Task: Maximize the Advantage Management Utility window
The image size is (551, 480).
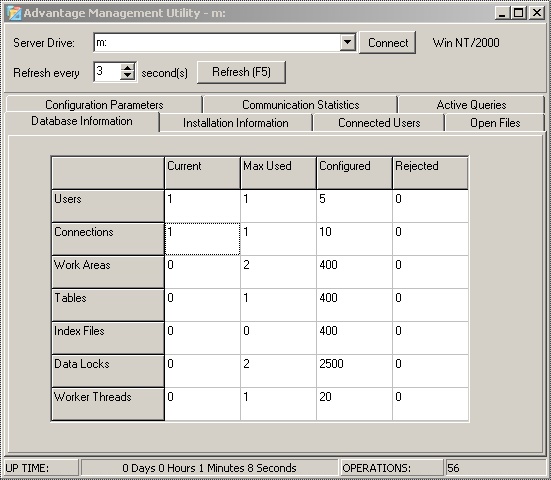Action: pos(519,13)
